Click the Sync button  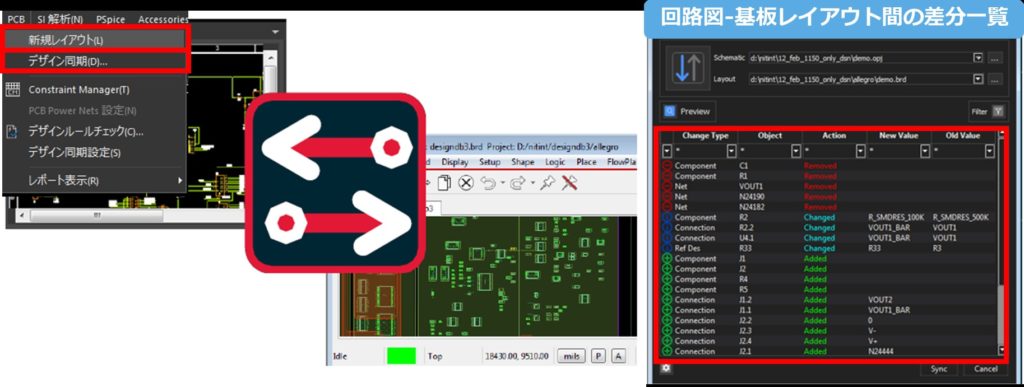(x=939, y=369)
